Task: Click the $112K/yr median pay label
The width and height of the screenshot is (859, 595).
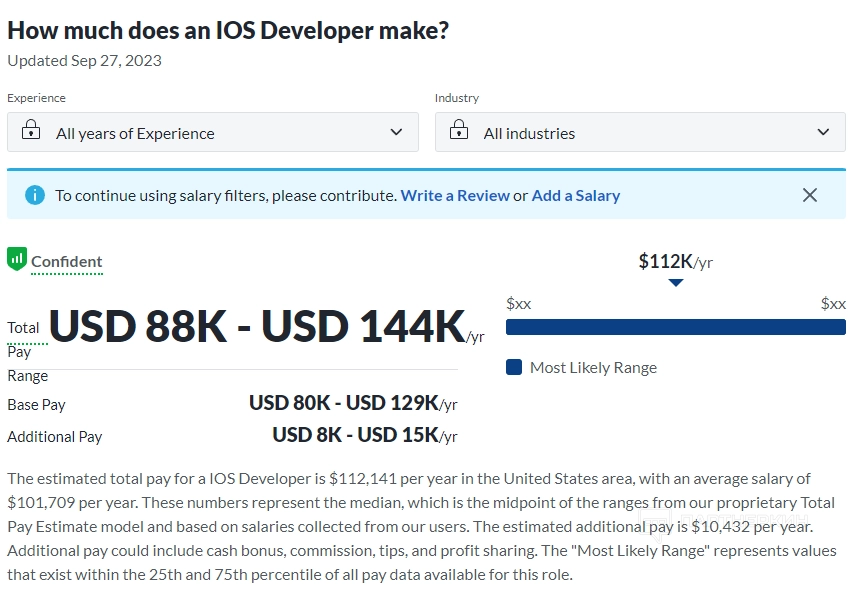Action: [676, 262]
